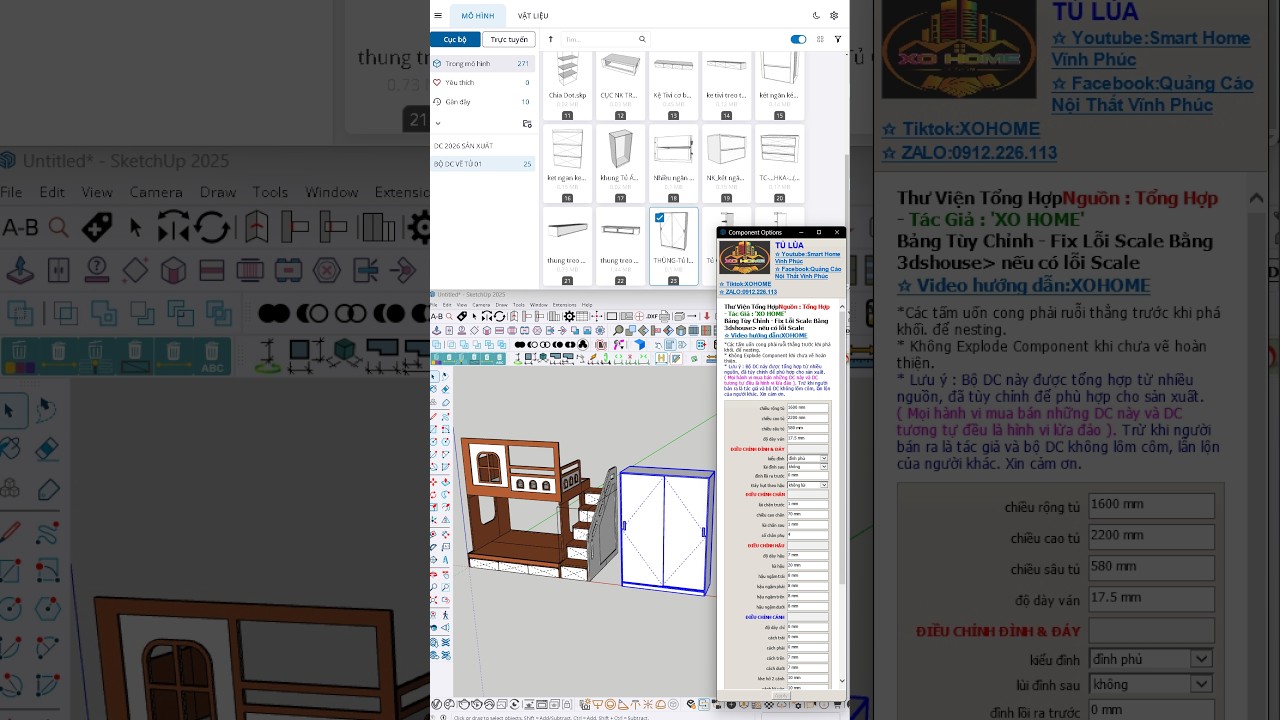Open the hamburger menu in the library panel
Screen dimensions: 1280x720
[438, 16]
